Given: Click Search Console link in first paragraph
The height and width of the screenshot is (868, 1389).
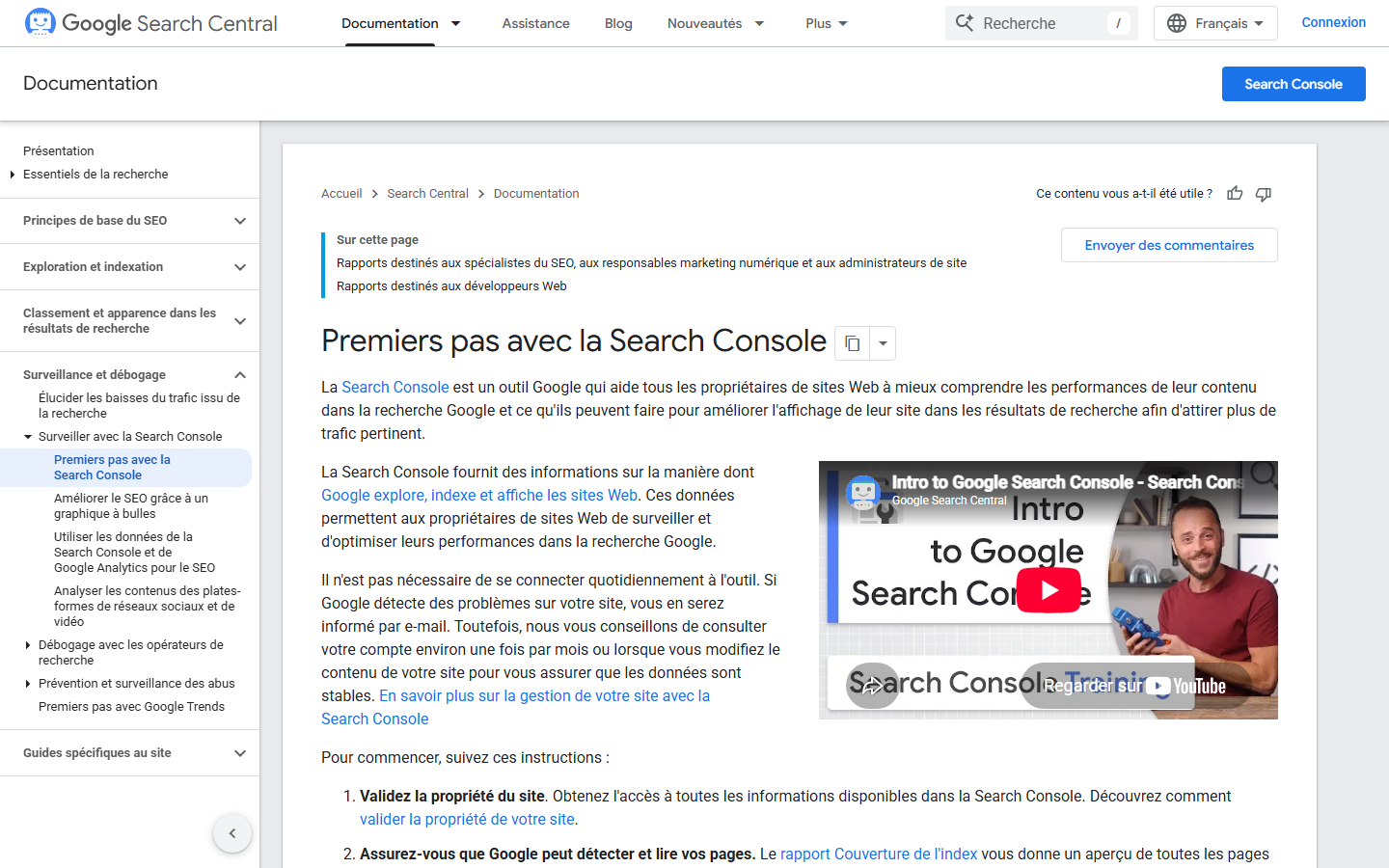Looking at the screenshot, I should tap(395, 387).
